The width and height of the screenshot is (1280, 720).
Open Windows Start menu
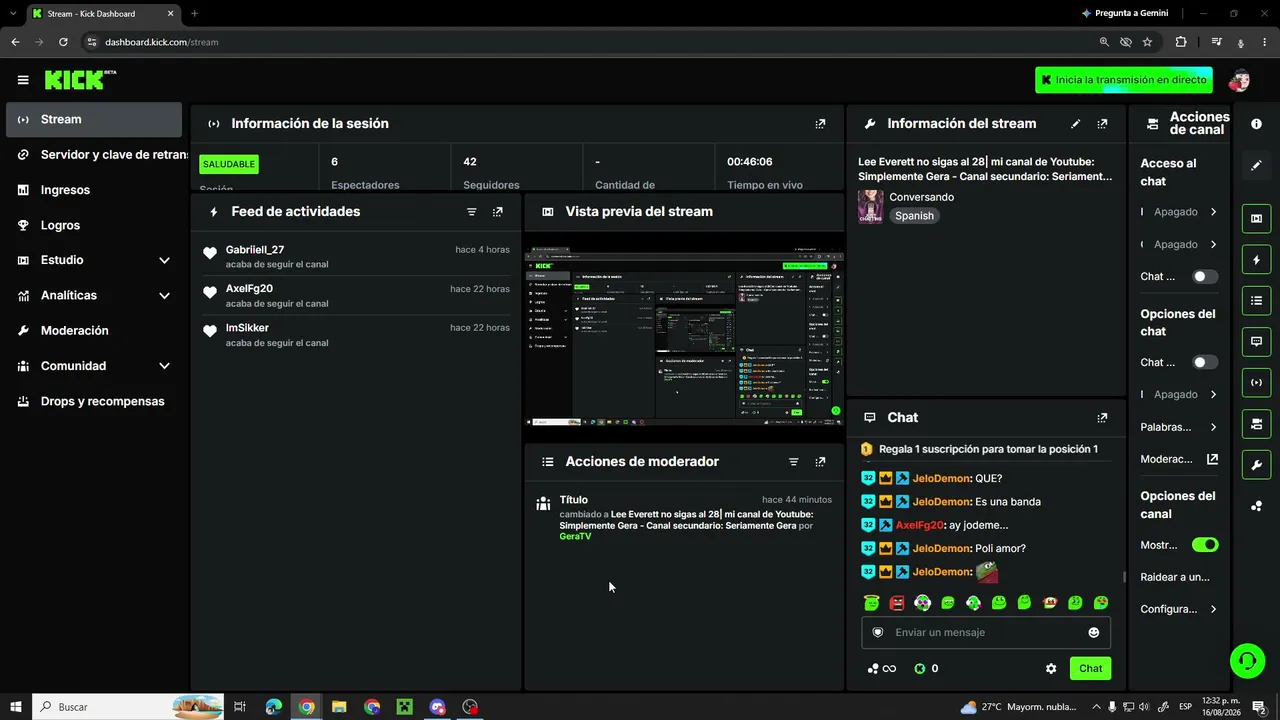coord(16,707)
